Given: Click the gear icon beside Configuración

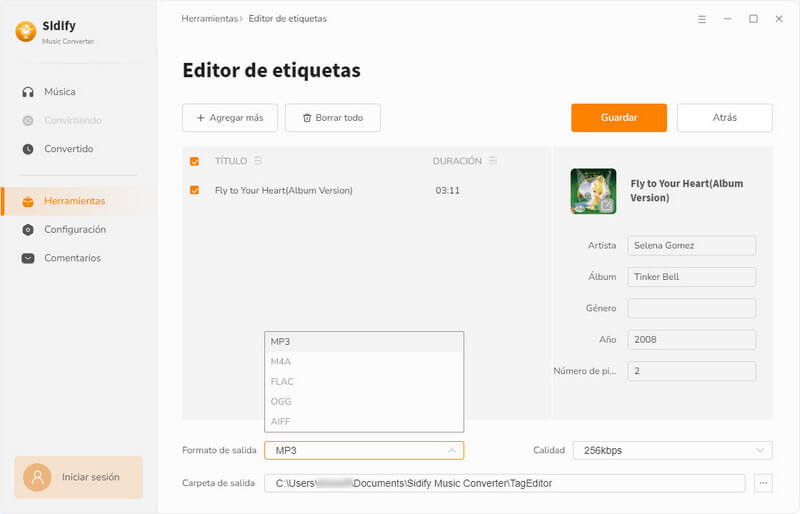Looking at the screenshot, I should click(28, 230).
